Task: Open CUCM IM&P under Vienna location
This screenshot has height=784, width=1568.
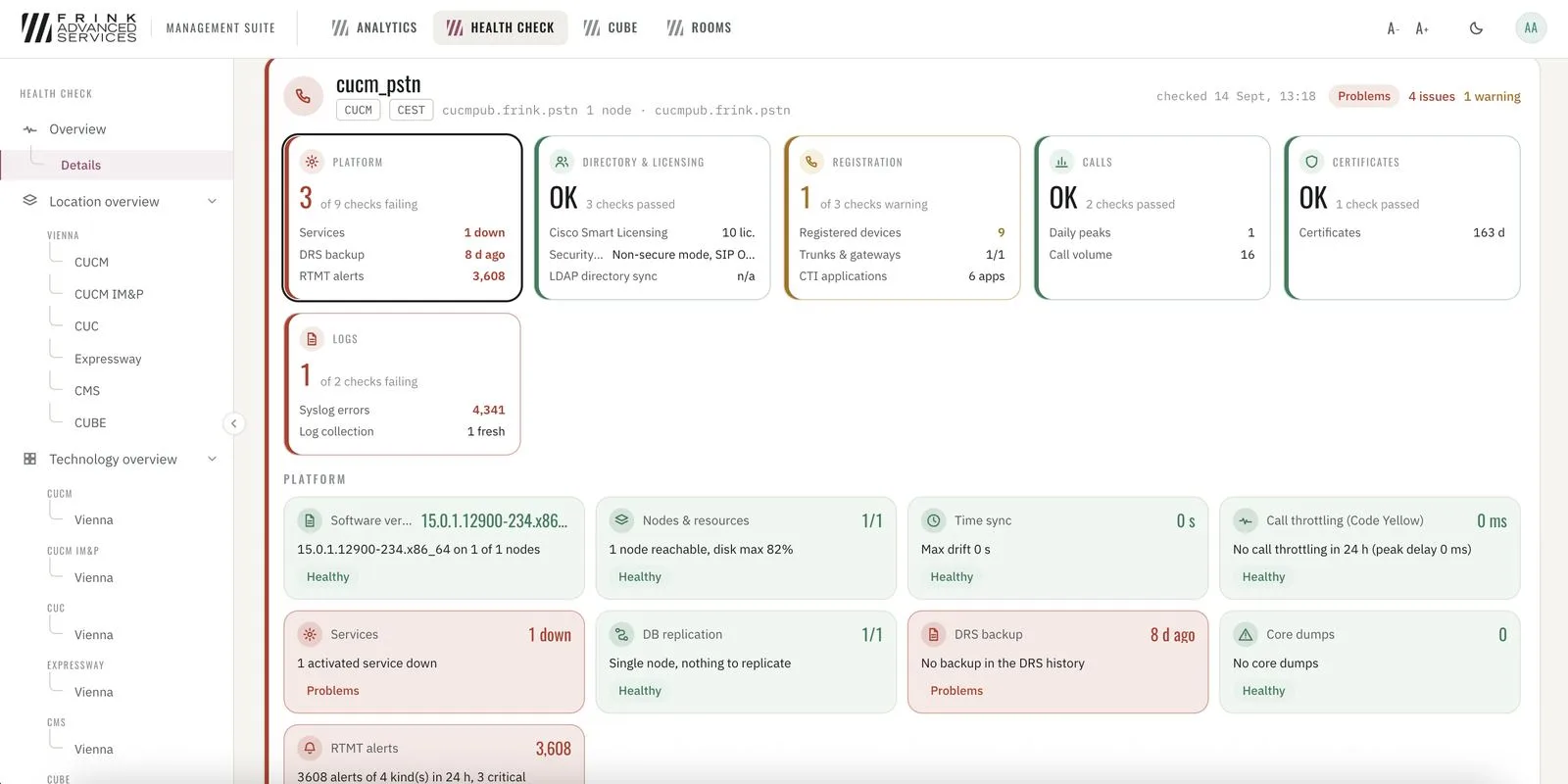Action: pos(109,294)
